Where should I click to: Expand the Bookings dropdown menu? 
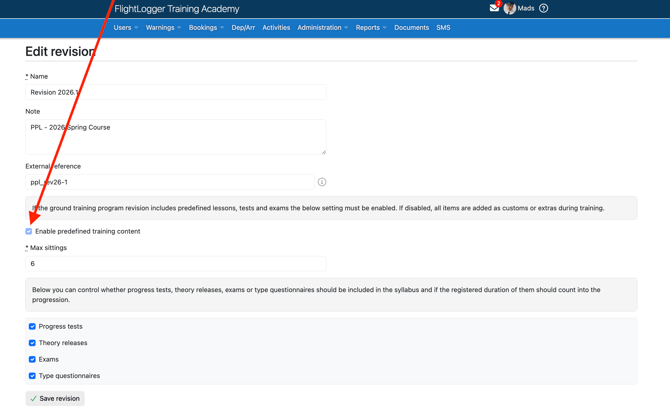tap(206, 27)
